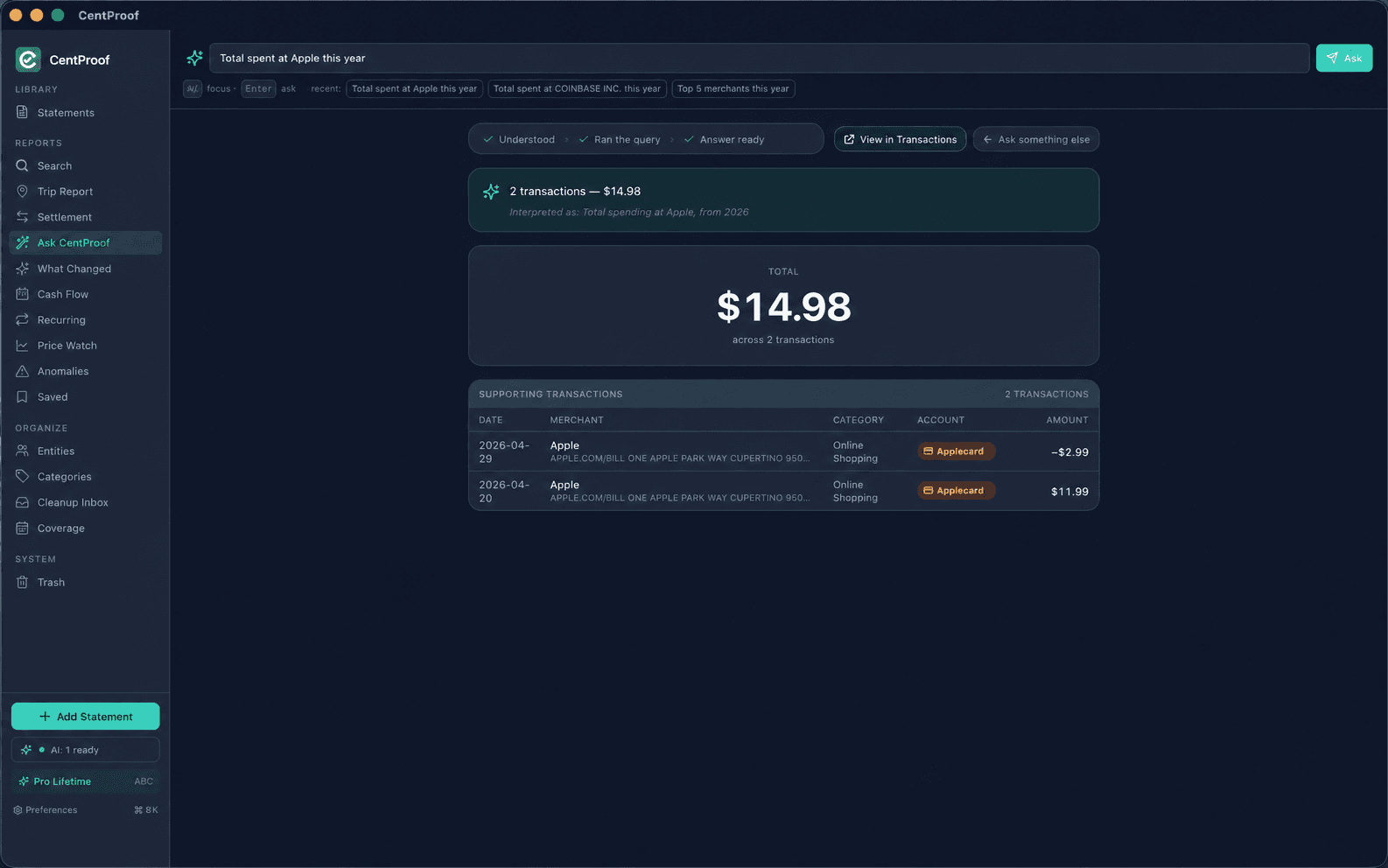
Task: Submit the question with Ask button
Action: [x=1344, y=58]
